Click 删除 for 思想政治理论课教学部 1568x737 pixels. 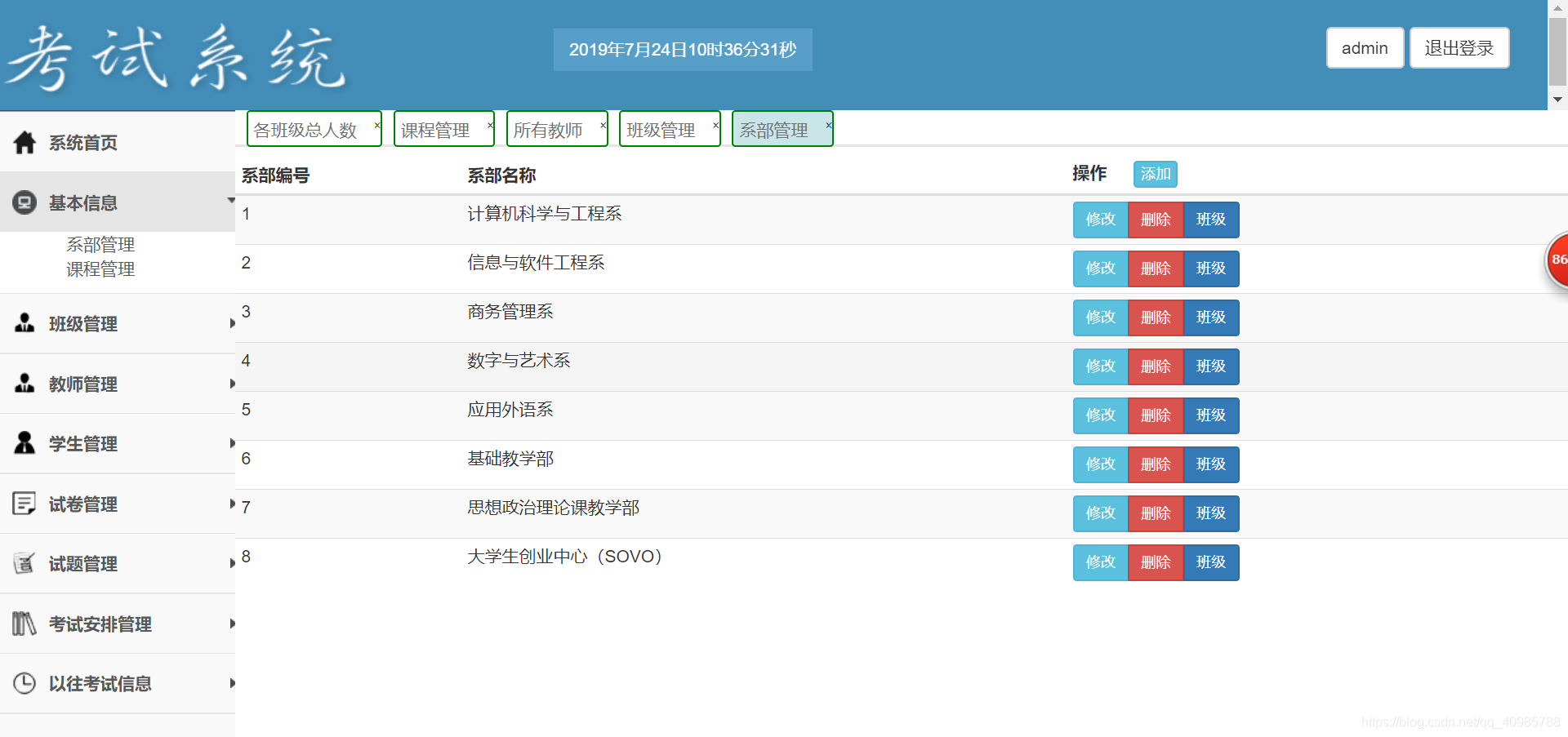1156,513
